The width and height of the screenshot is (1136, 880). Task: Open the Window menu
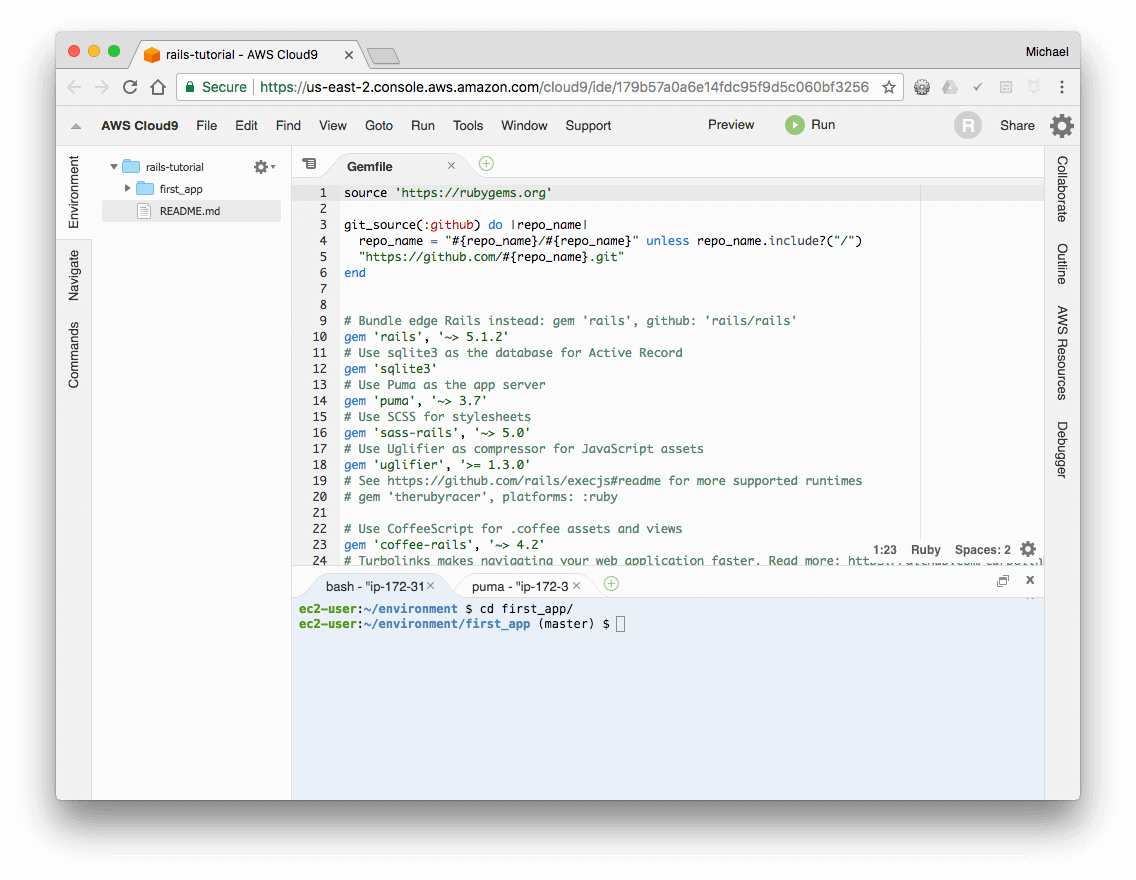coord(524,125)
